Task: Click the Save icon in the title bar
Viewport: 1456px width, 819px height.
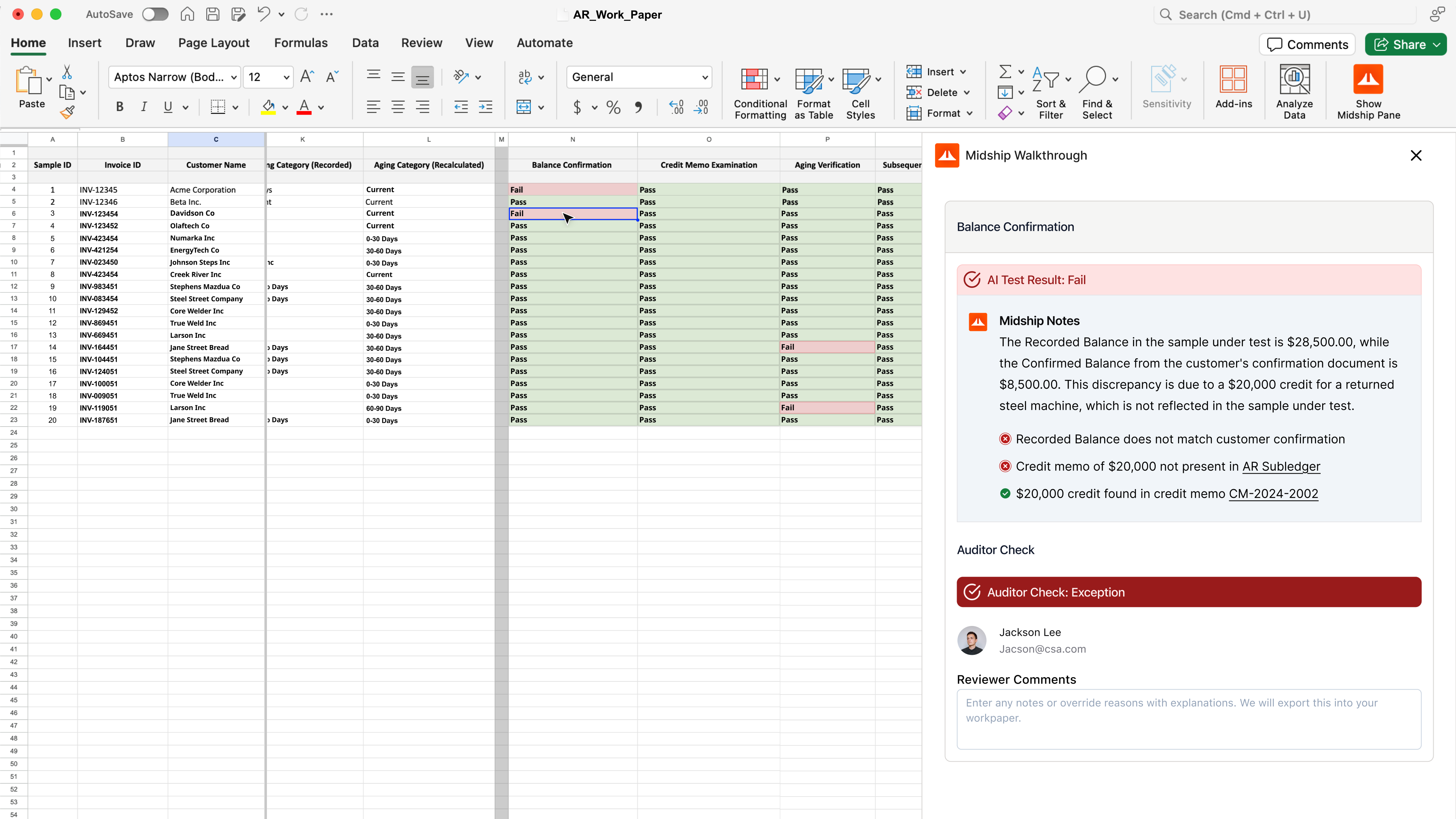Action: click(213, 14)
